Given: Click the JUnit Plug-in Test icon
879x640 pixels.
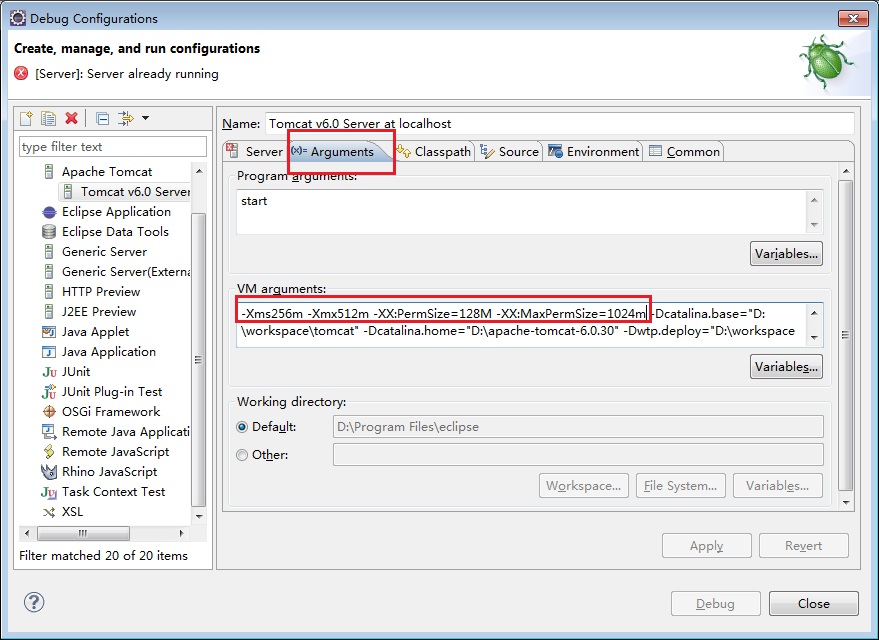Looking at the screenshot, I should (49, 392).
